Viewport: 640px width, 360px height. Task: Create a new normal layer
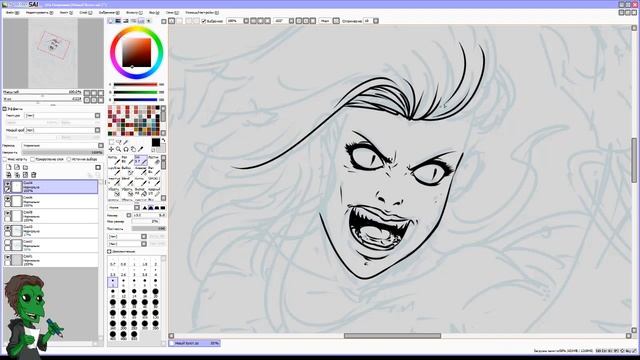(9, 167)
